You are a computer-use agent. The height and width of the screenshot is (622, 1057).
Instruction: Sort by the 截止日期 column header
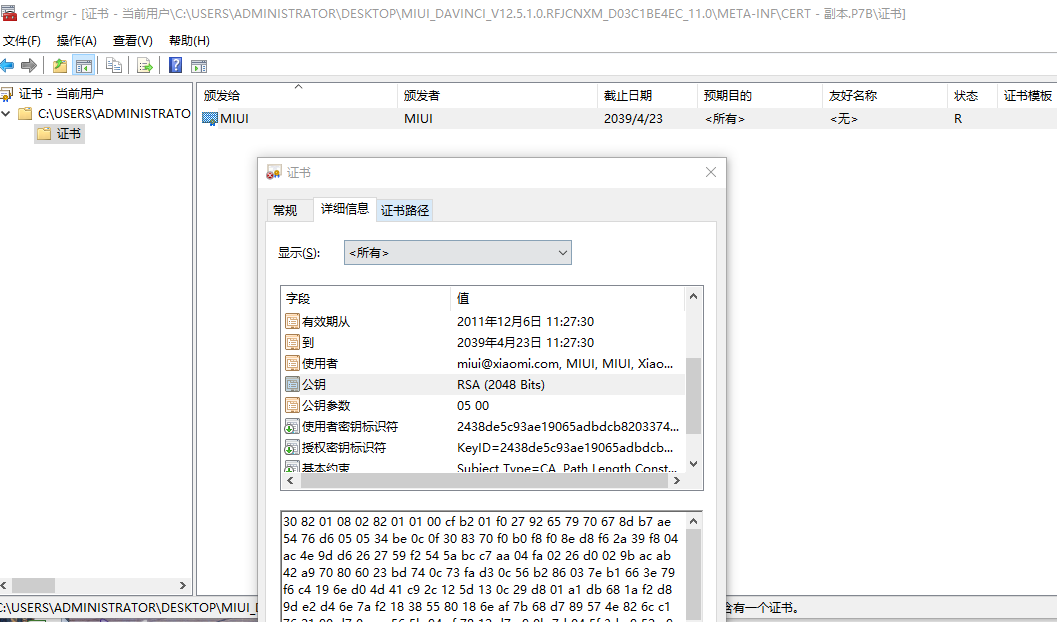[647, 96]
